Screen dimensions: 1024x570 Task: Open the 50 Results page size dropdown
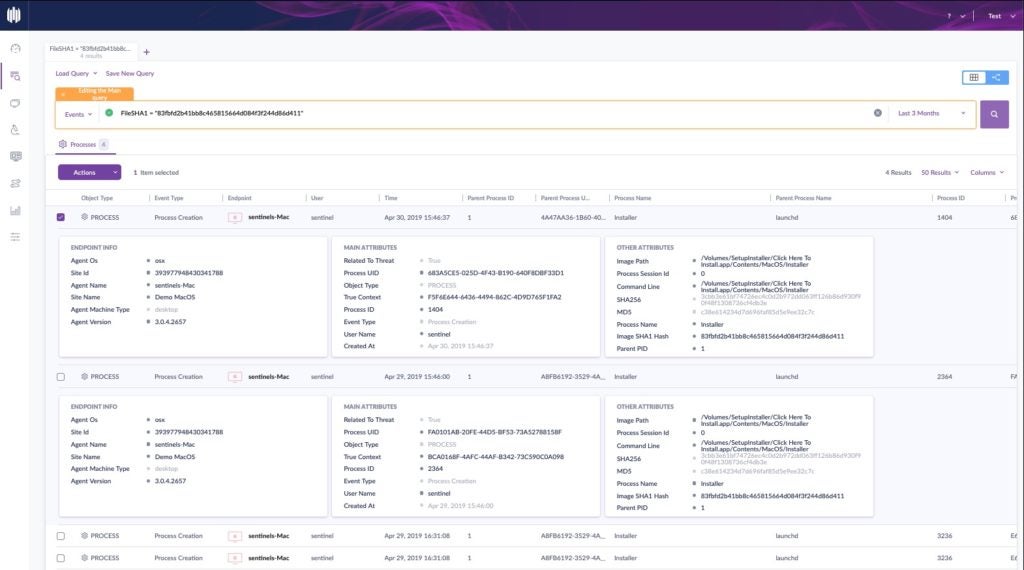(939, 172)
